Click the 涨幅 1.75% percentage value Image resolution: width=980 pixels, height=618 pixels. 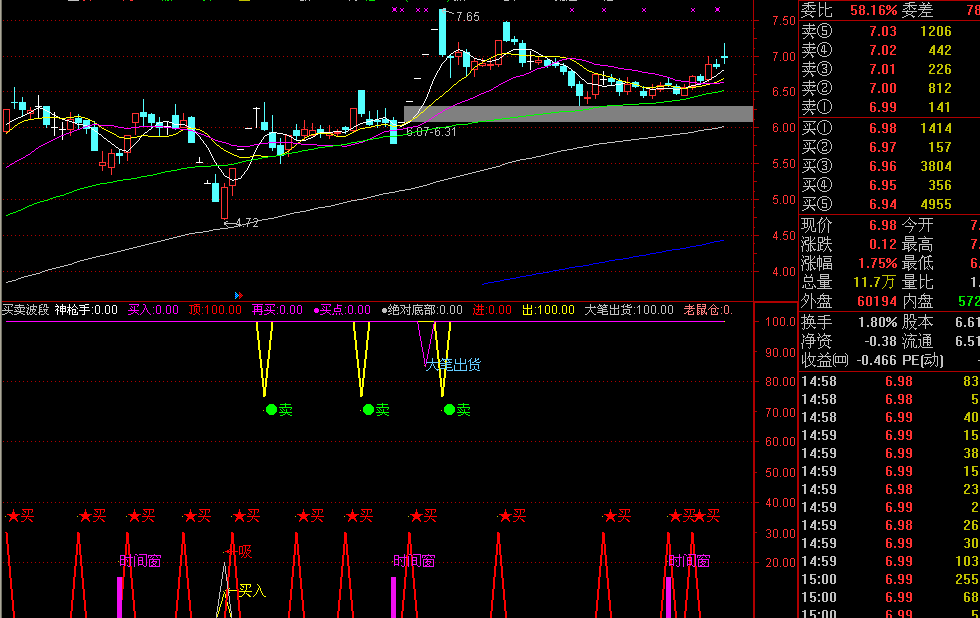878,263
